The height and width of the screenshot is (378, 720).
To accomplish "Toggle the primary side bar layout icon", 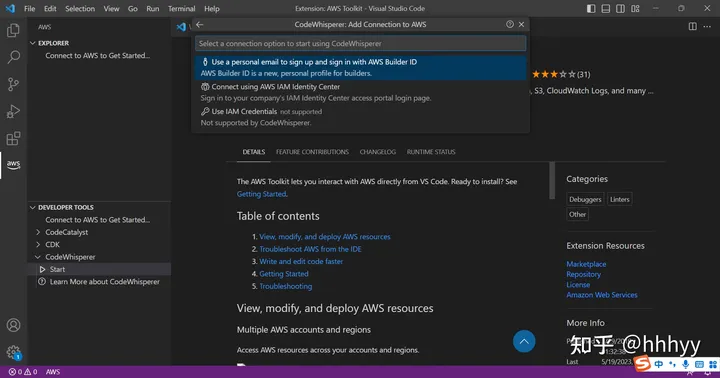I will tap(591, 9).
